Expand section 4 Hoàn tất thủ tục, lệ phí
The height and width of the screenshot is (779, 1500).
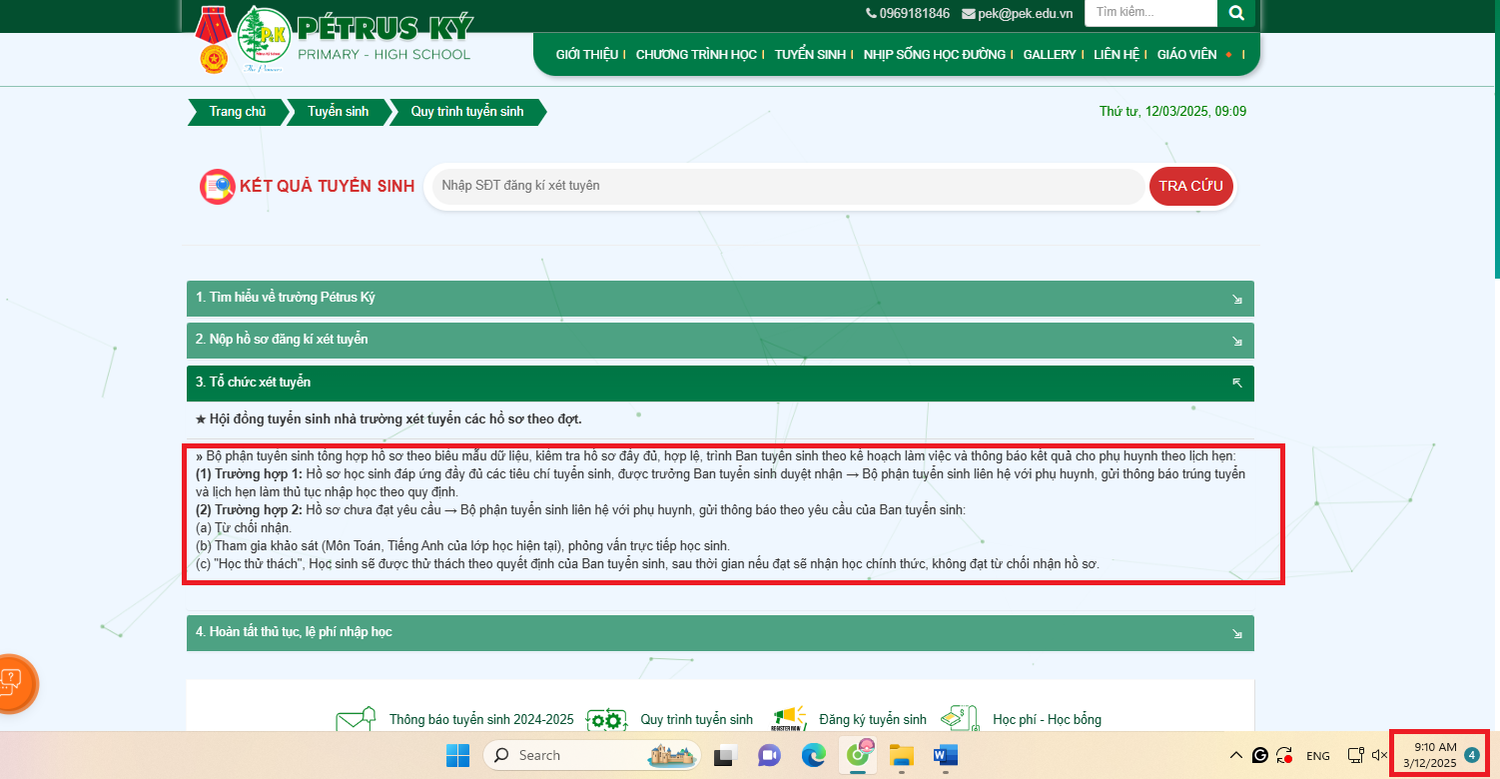720,632
